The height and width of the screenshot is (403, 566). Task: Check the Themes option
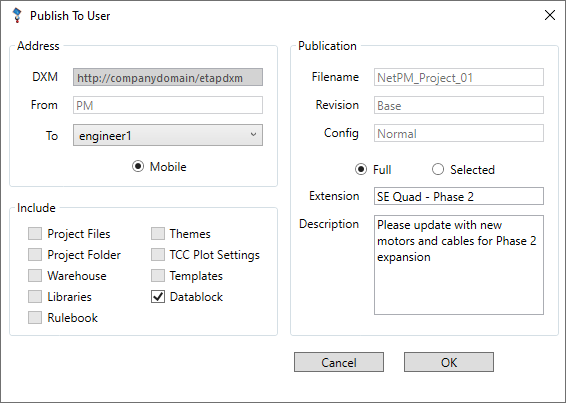click(158, 234)
